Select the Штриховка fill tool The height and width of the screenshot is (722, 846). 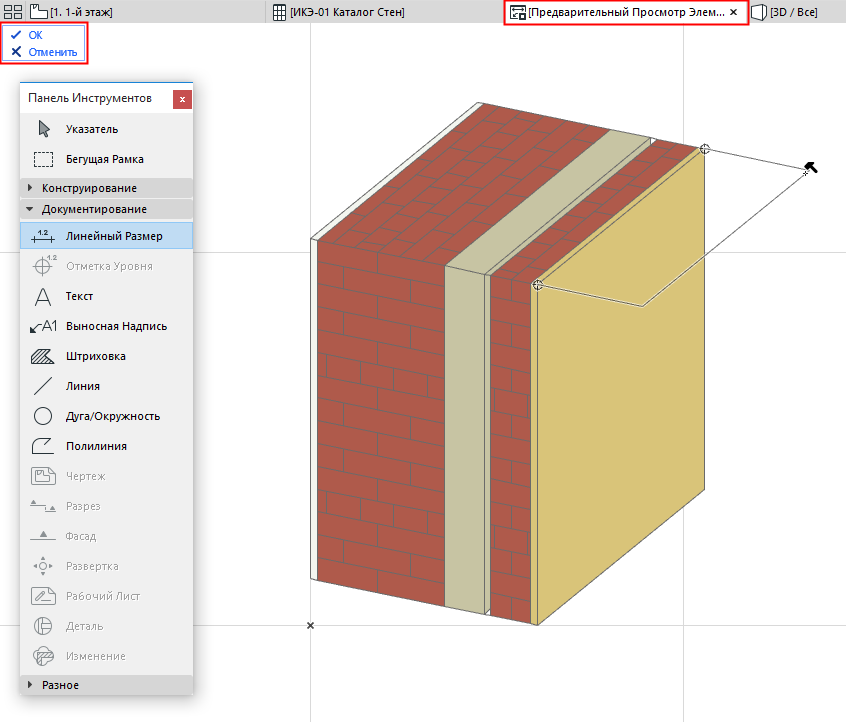coord(106,356)
